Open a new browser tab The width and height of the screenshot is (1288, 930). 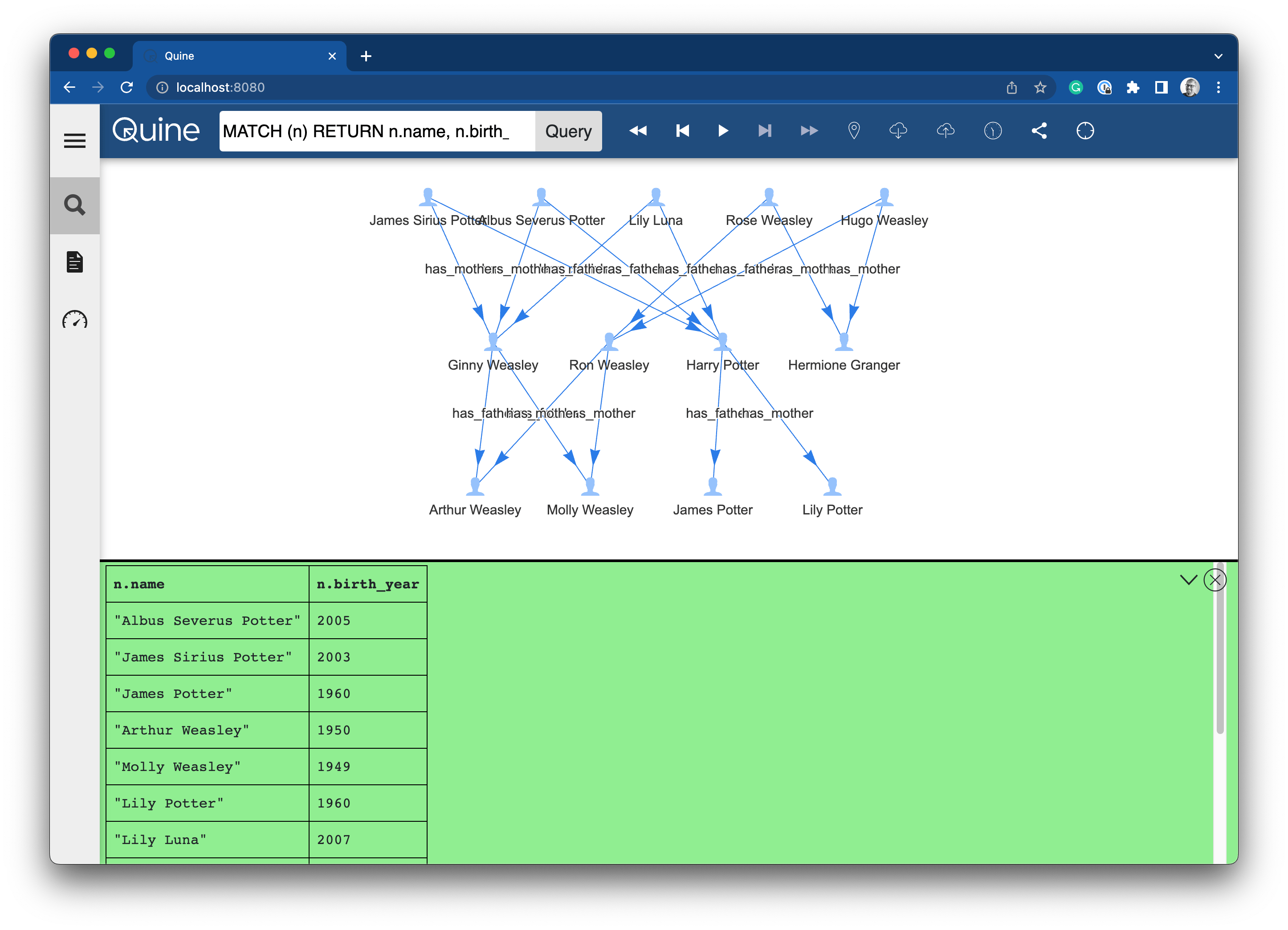[x=366, y=56]
